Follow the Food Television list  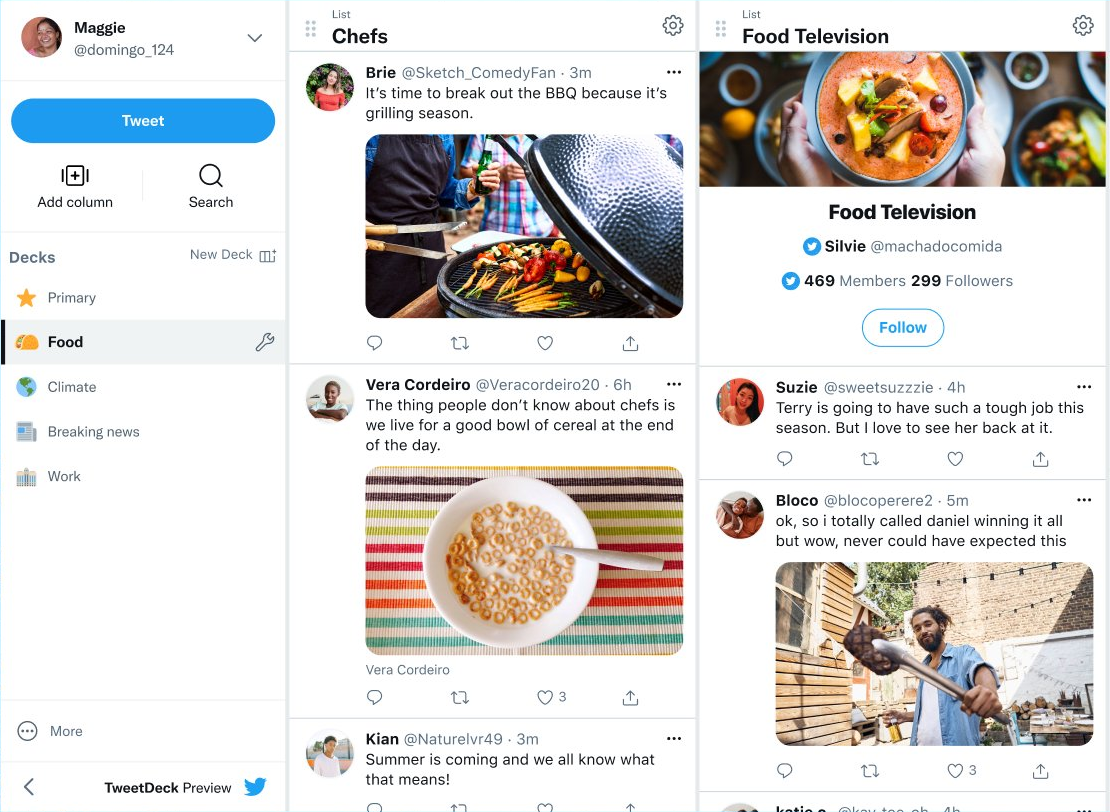click(902, 327)
